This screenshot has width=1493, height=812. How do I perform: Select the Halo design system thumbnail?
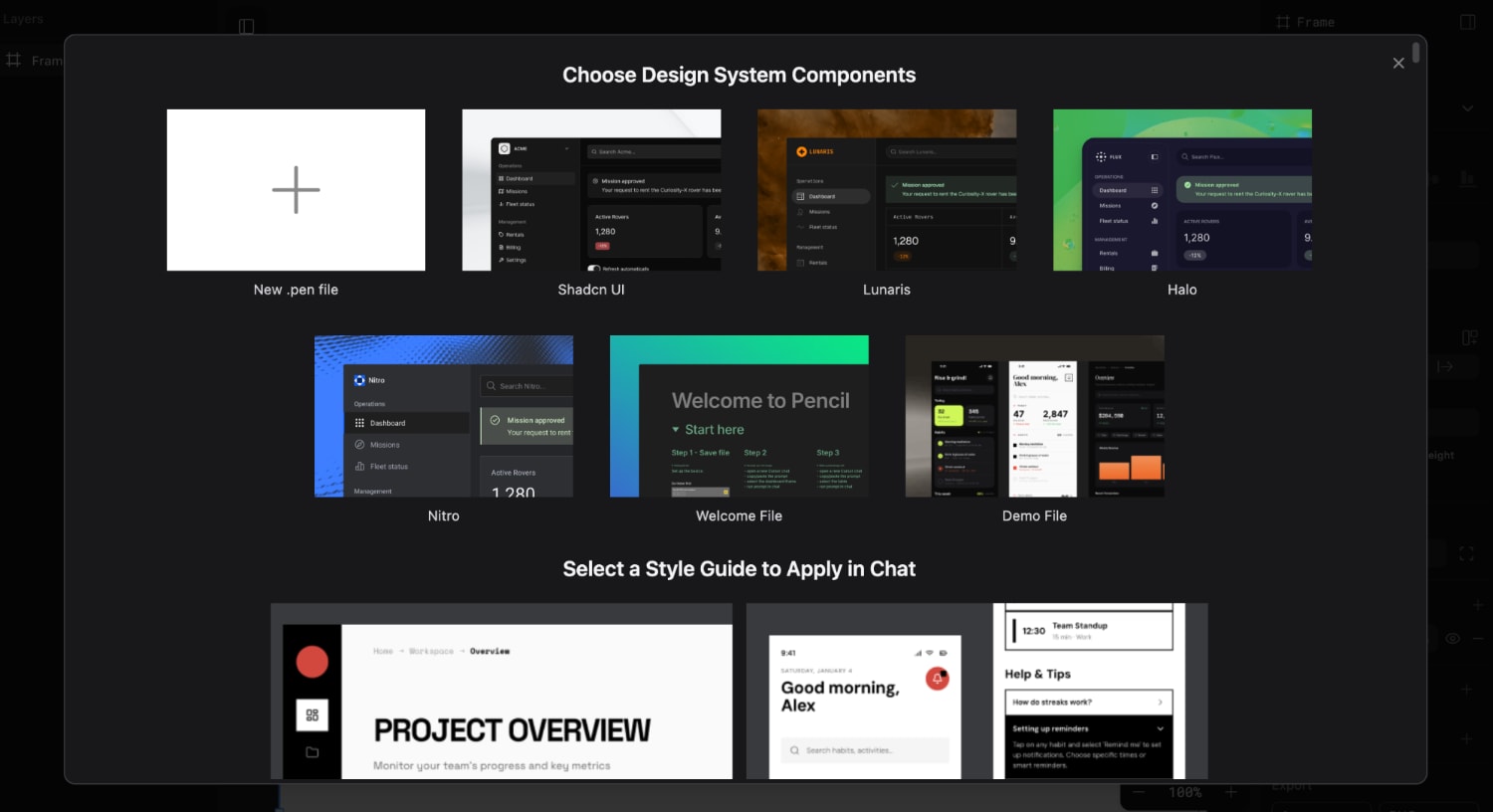(1182, 190)
